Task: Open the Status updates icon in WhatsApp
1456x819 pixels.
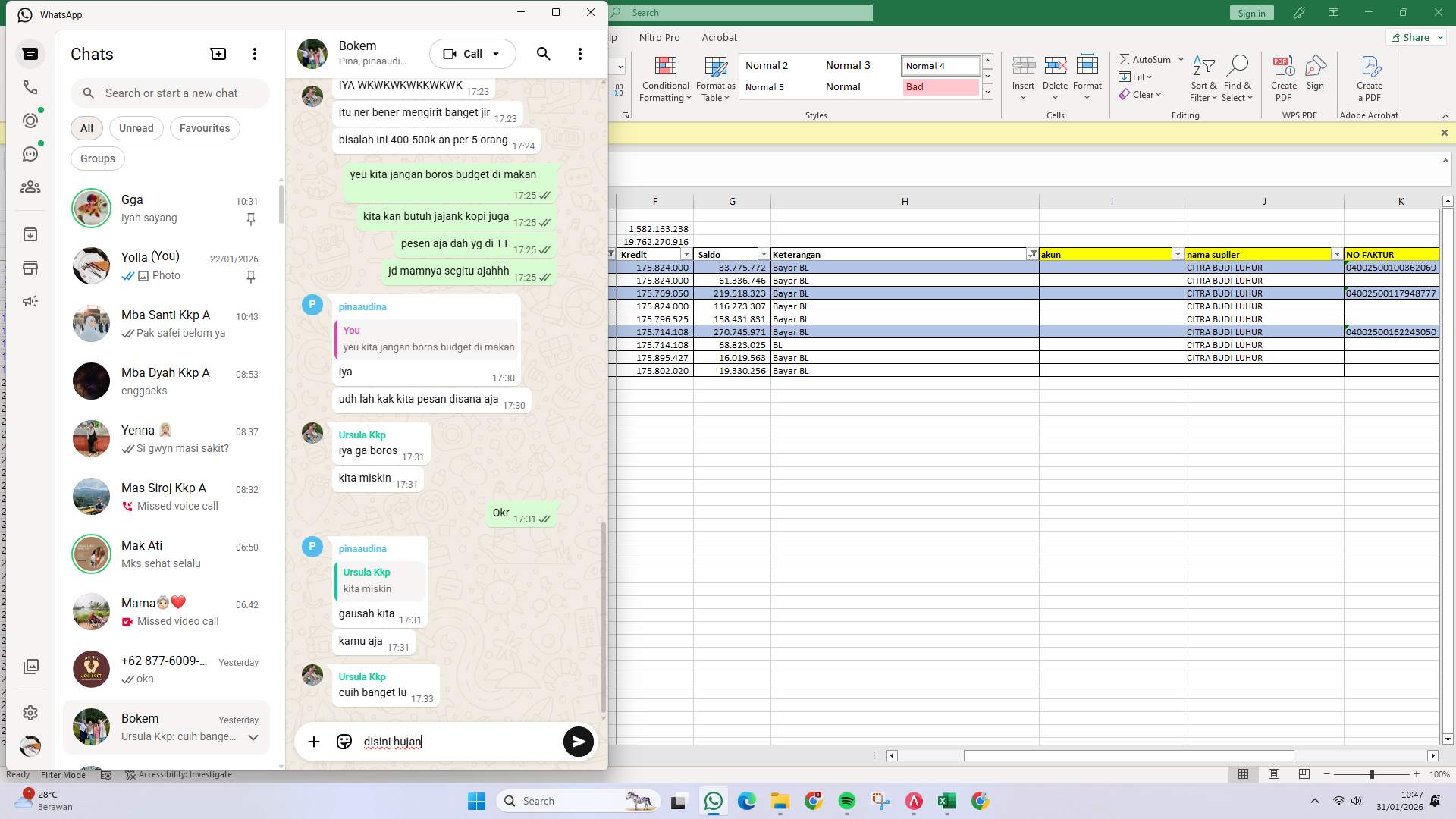Action: pos(30,120)
